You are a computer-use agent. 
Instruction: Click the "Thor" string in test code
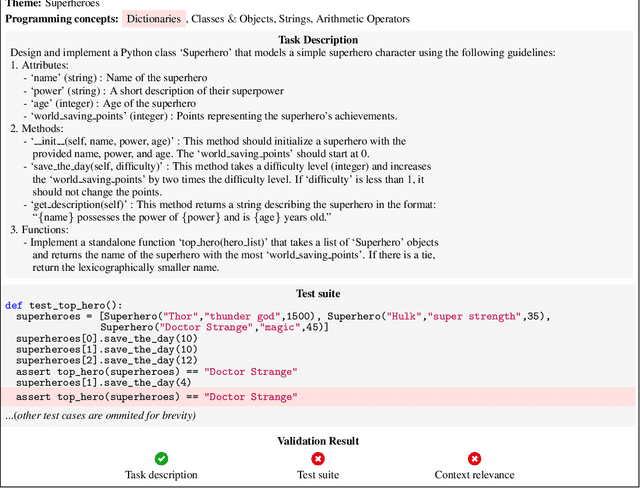pos(180,317)
